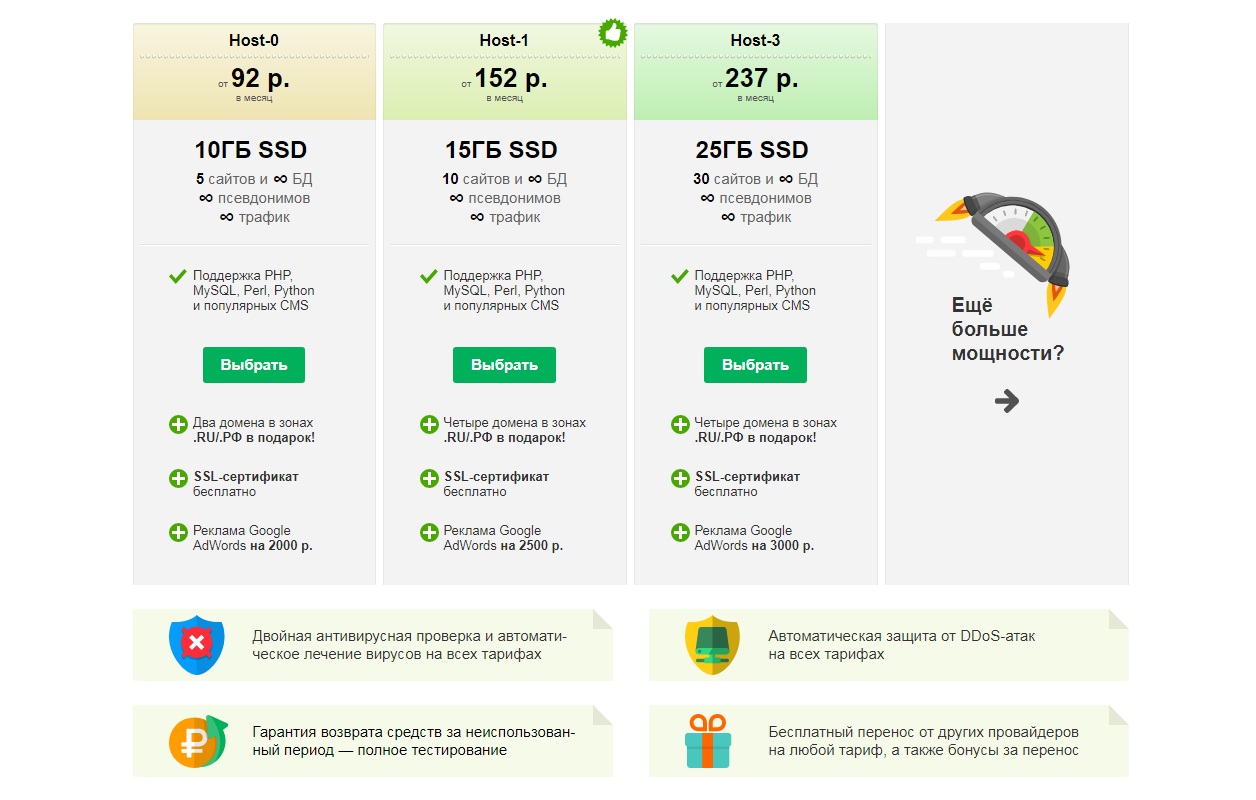Click the arrow under "Ещё больше мощности?"
Image resolution: width=1256 pixels, height=800 pixels.
1006,401
